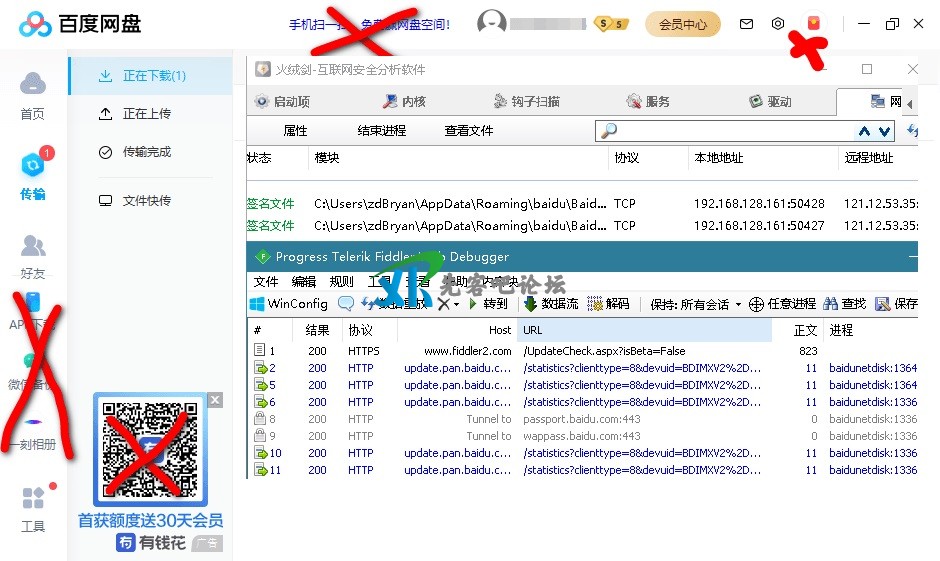Open the 文件 menu in Fiddler

(x=266, y=282)
